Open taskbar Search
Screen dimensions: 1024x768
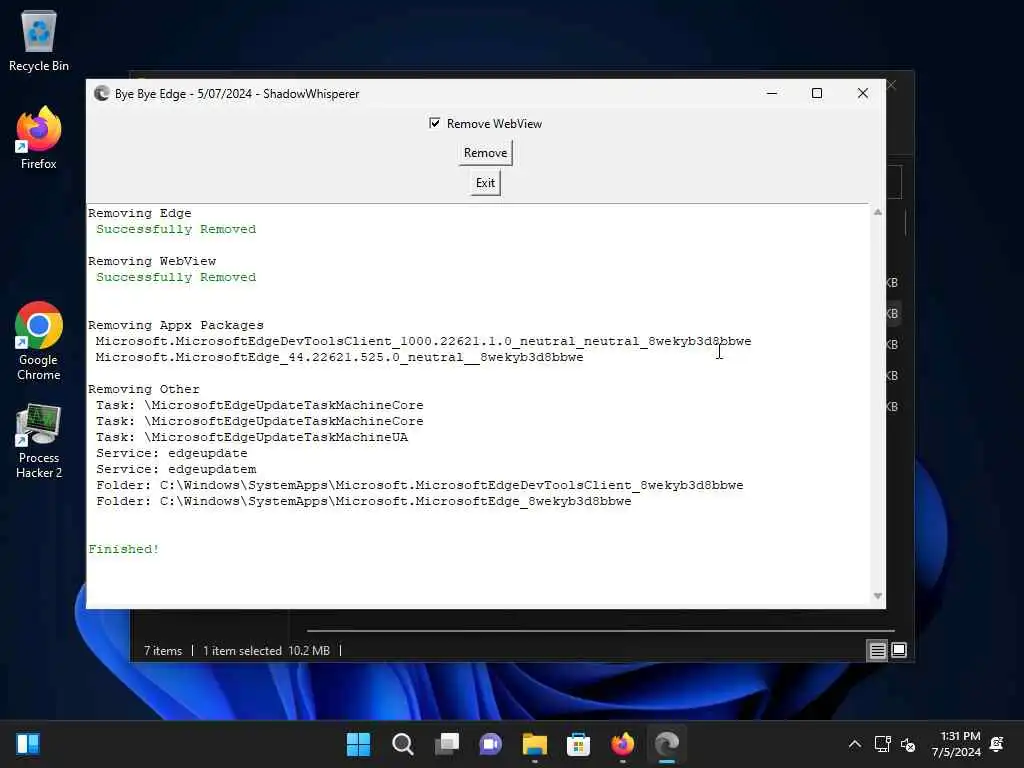(402, 744)
